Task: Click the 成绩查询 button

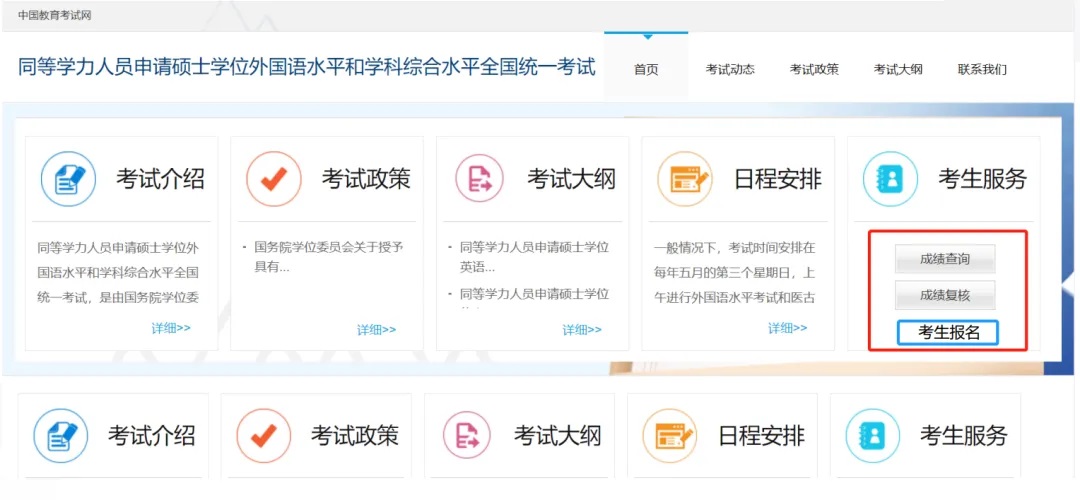Action: tap(945, 260)
